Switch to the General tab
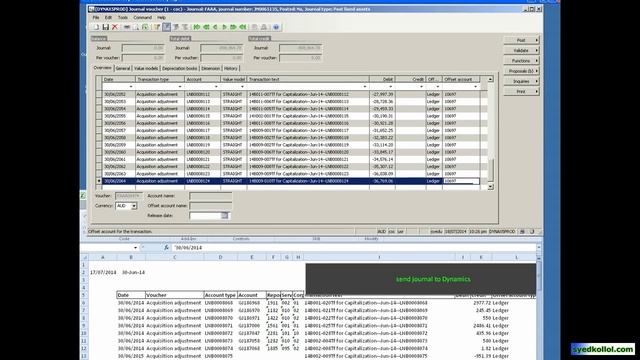The width and height of the screenshot is (640, 360). click(x=123, y=69)
